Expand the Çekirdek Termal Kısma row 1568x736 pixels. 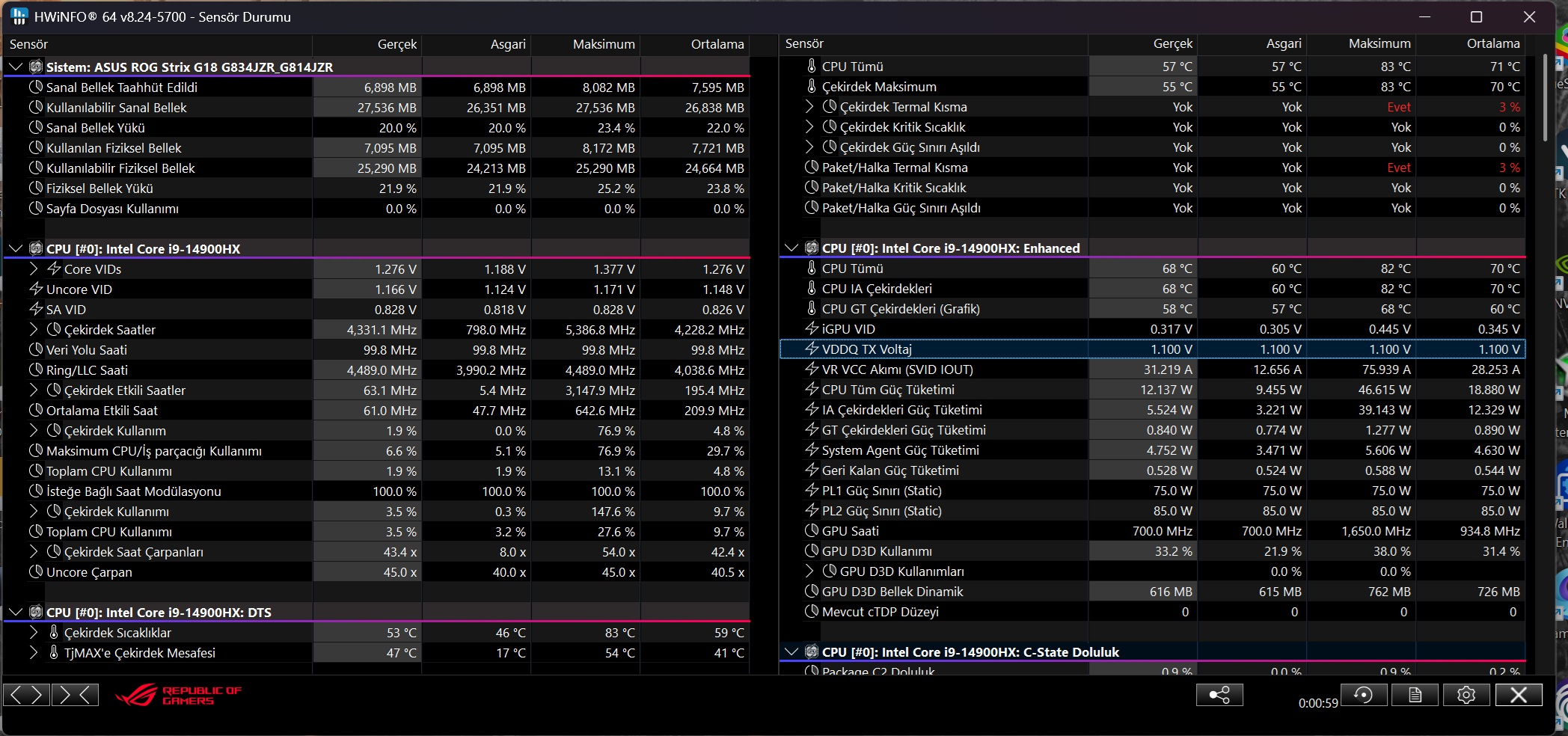click(809, 106)
